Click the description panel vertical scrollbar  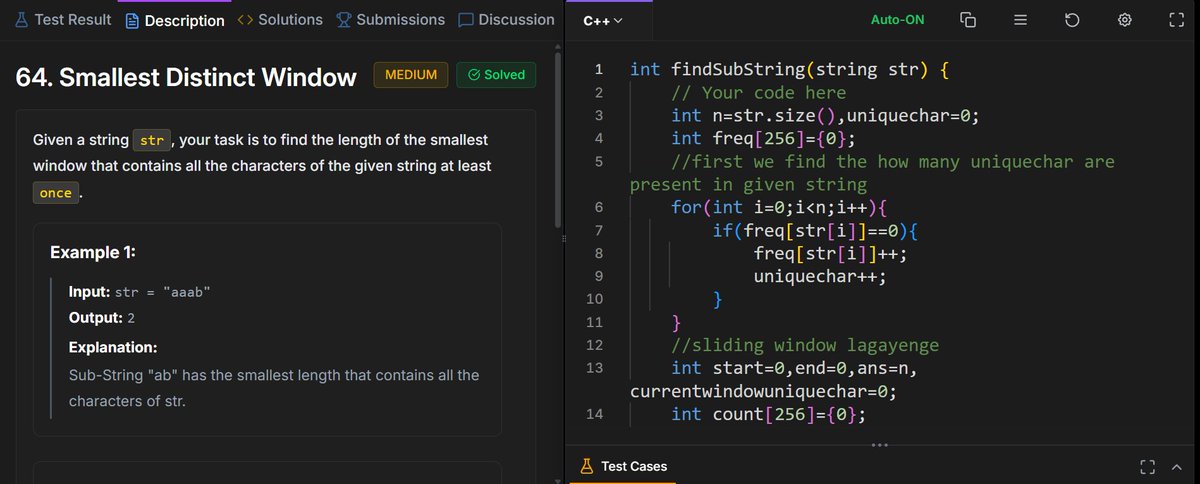[559, 140]
